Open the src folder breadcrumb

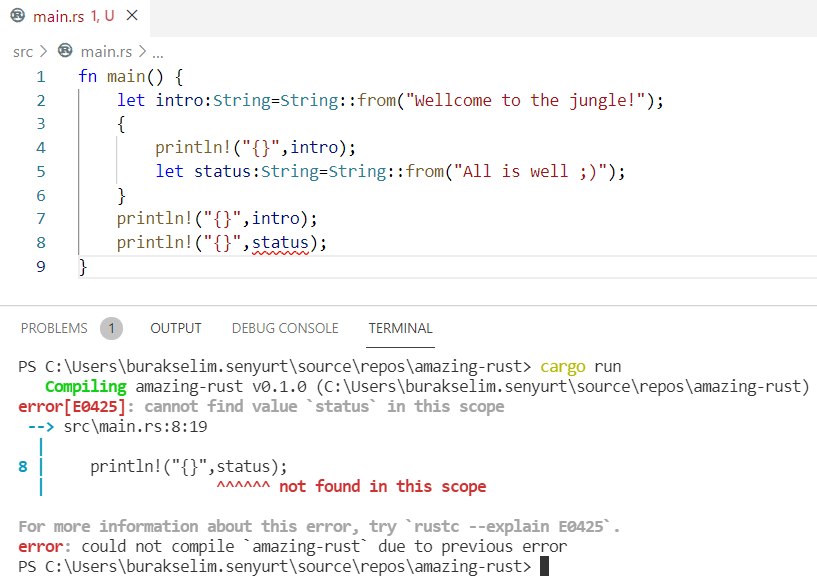click(x=23, y=51)
